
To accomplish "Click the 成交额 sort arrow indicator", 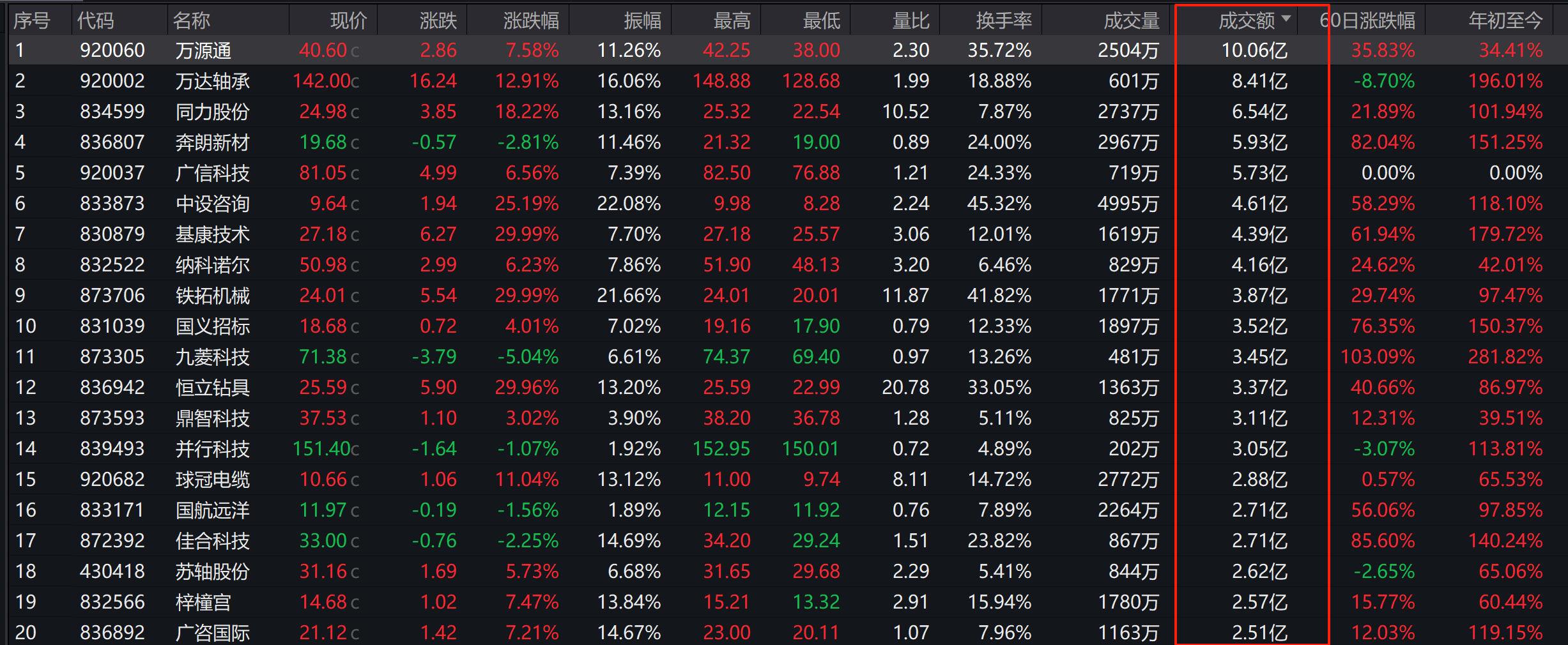I will coord(1286,19).
